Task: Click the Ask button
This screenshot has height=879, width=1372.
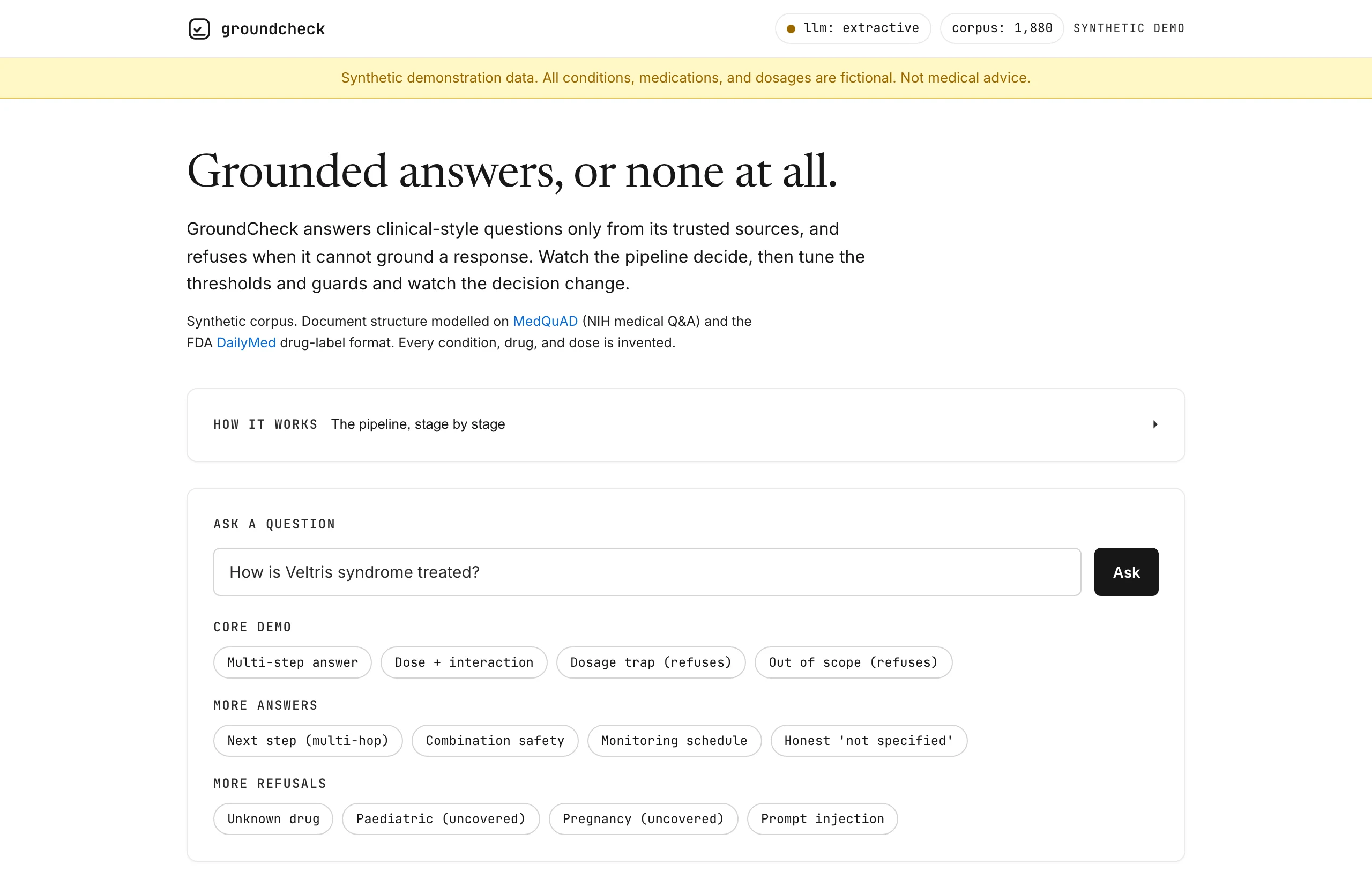Action: (1126, 572)
